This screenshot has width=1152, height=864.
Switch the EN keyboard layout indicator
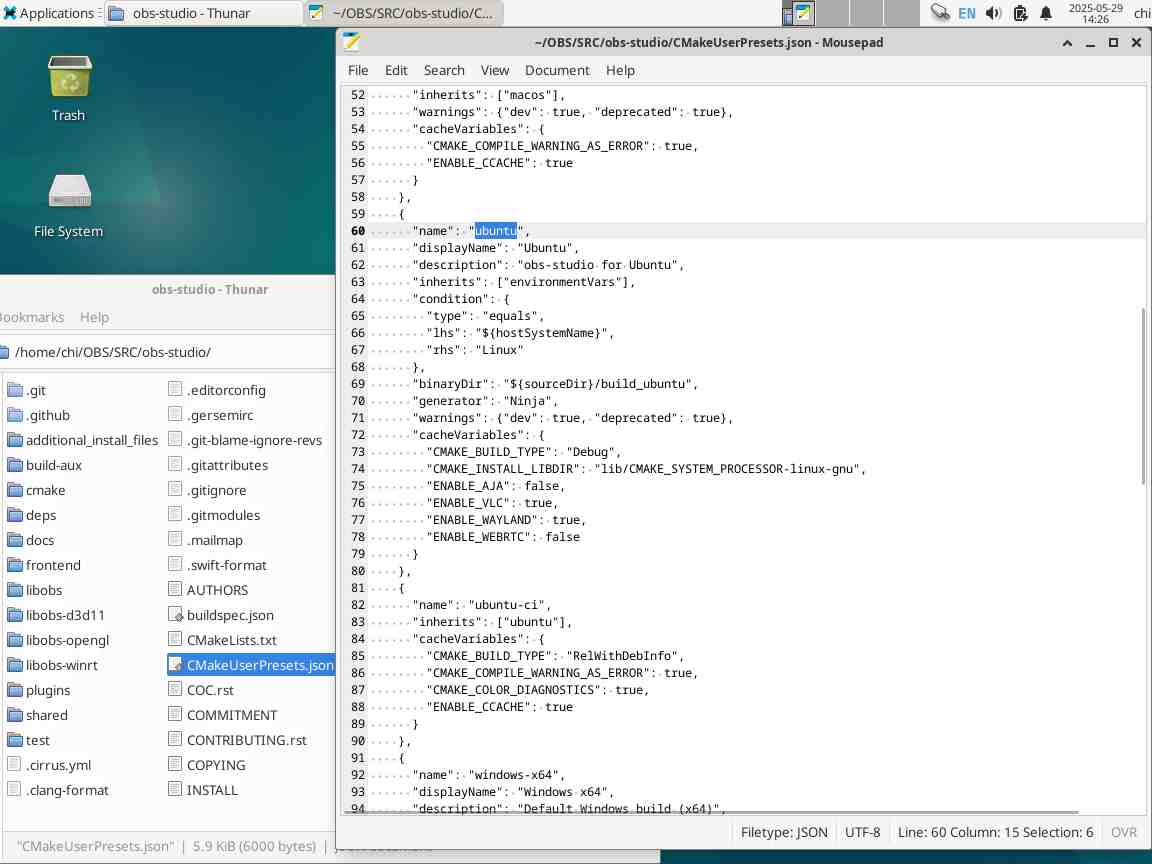pos(966,13)
